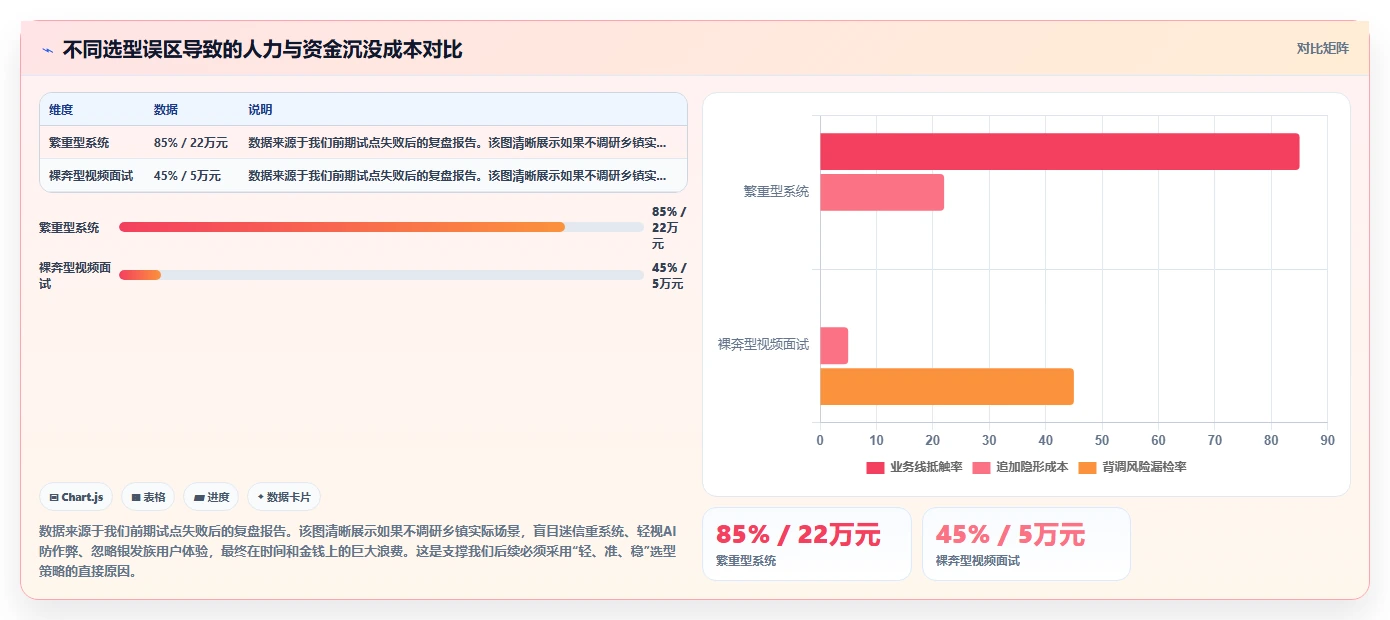Click the 45% / 5万元 progress value label

pos(669,276)
